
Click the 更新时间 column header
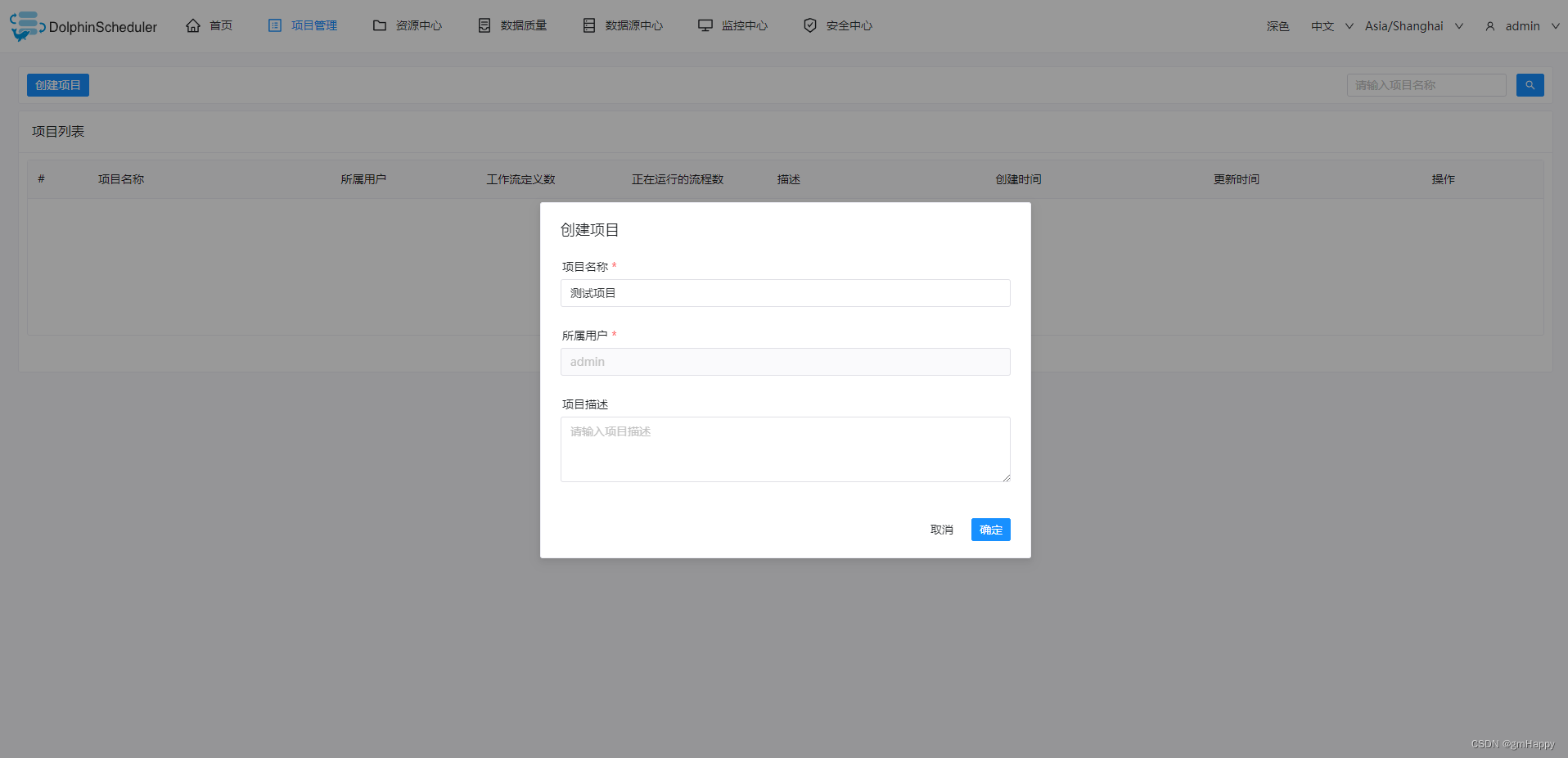[x=1237, y=179]
